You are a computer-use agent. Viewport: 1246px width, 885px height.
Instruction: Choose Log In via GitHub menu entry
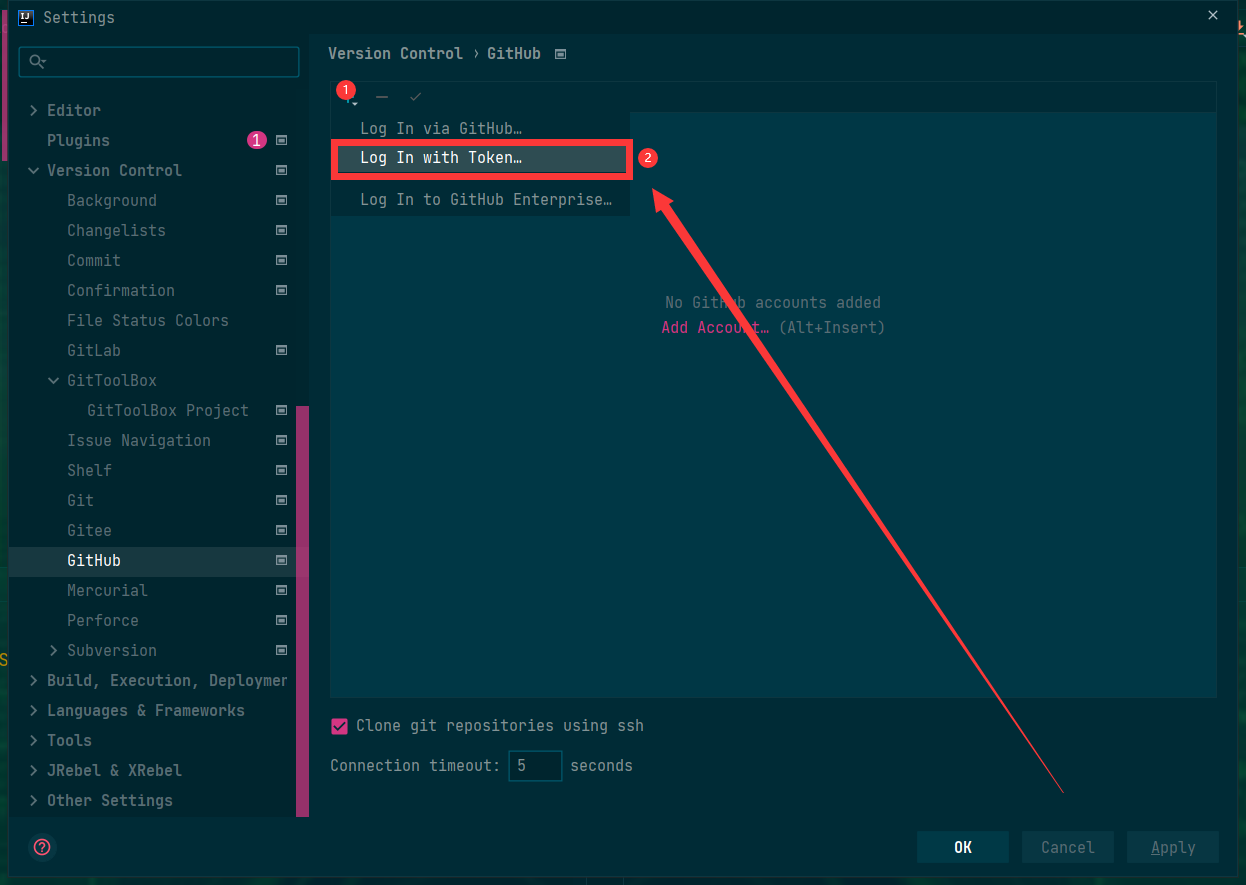point(480,128)
